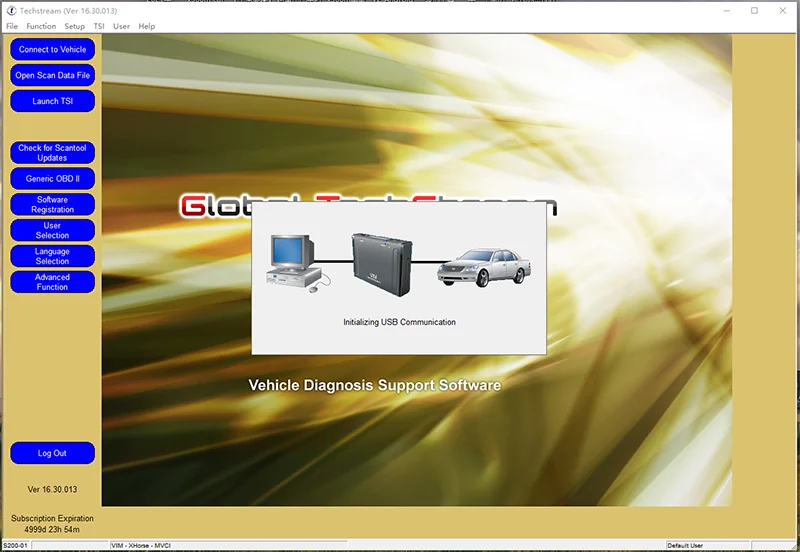Check for Scantool Updates
800x552 pixels.
pos(53,153)
